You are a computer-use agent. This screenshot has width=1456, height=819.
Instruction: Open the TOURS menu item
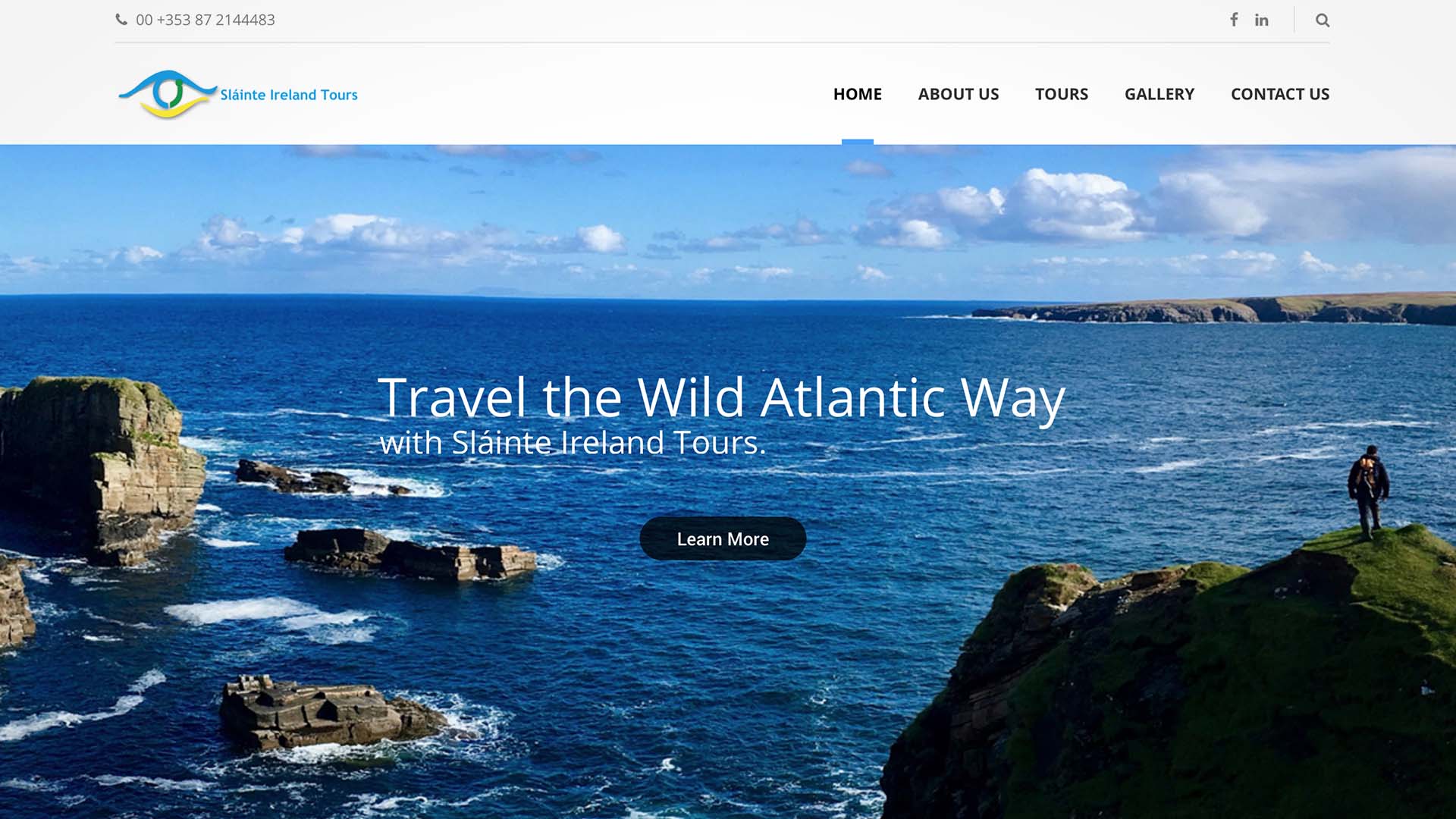tap(1062, 94)
